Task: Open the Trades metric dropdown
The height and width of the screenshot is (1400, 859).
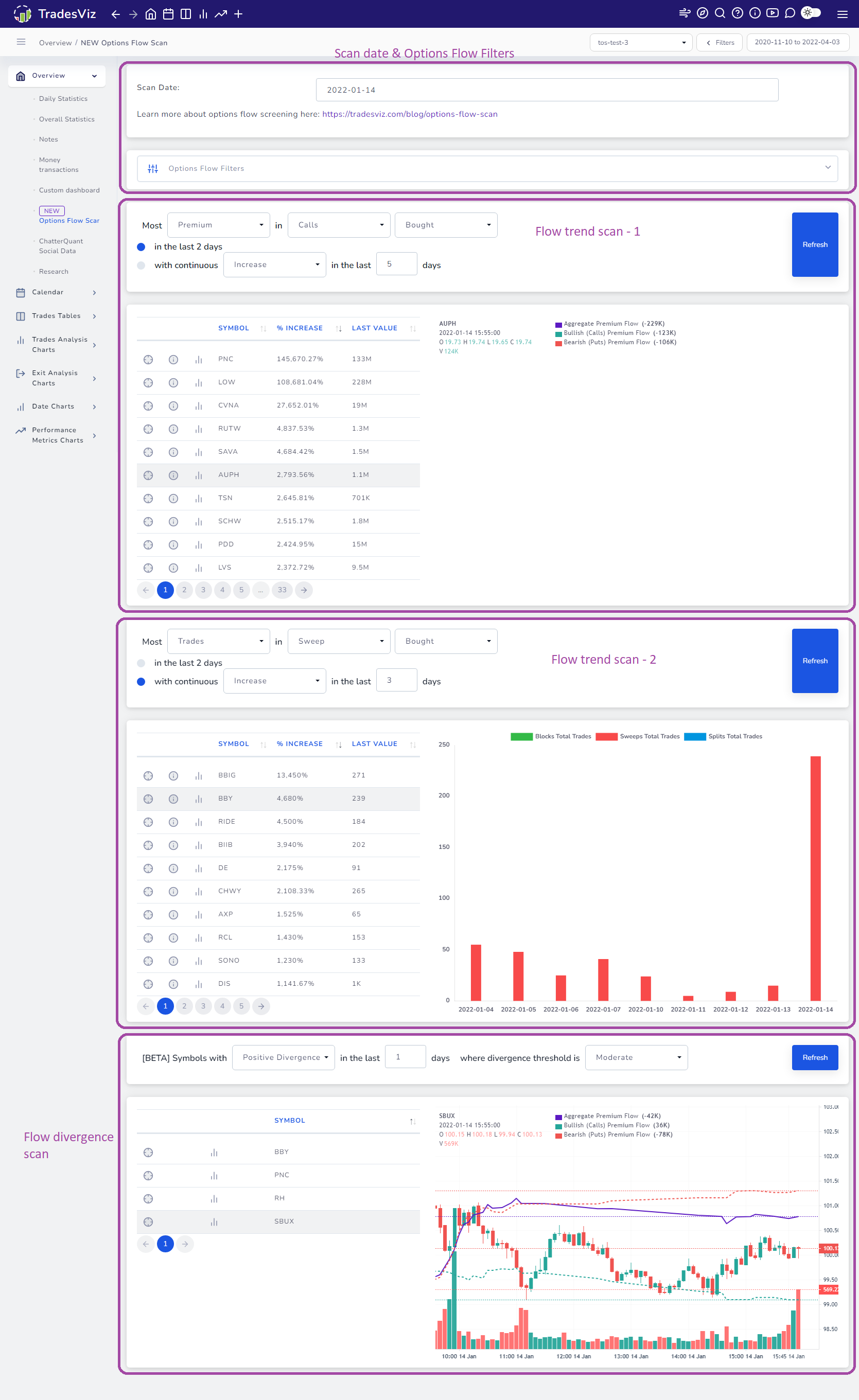Action: point(218,641)
